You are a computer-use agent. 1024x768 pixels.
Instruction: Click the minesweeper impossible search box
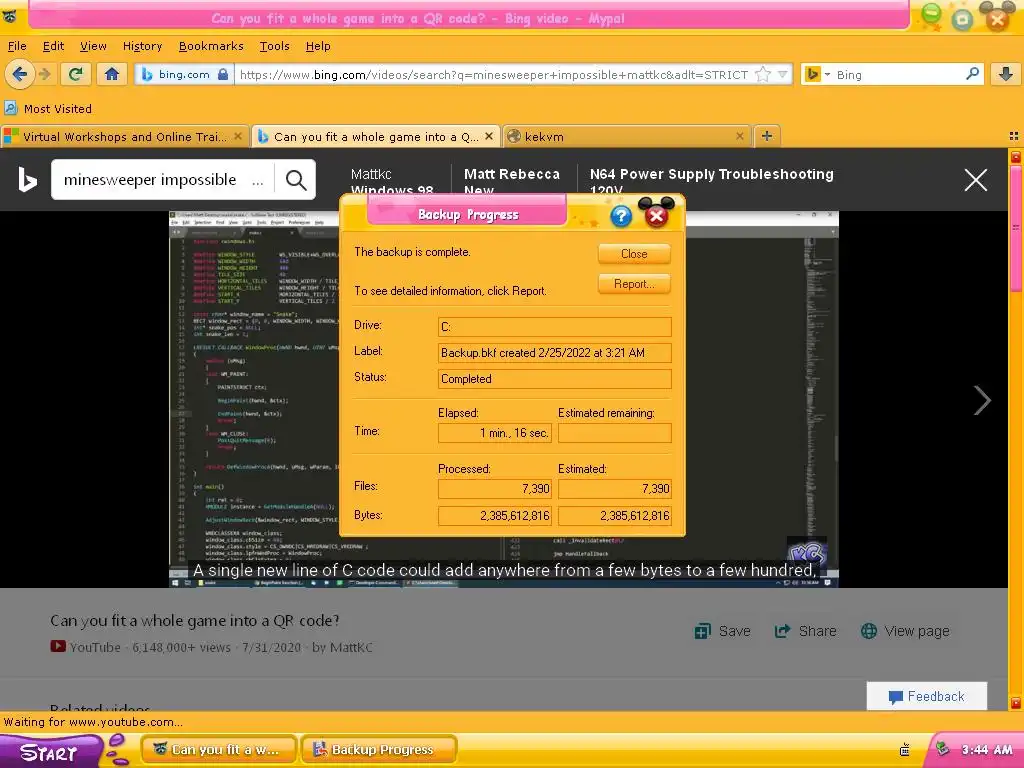click(x=163, y=180)
